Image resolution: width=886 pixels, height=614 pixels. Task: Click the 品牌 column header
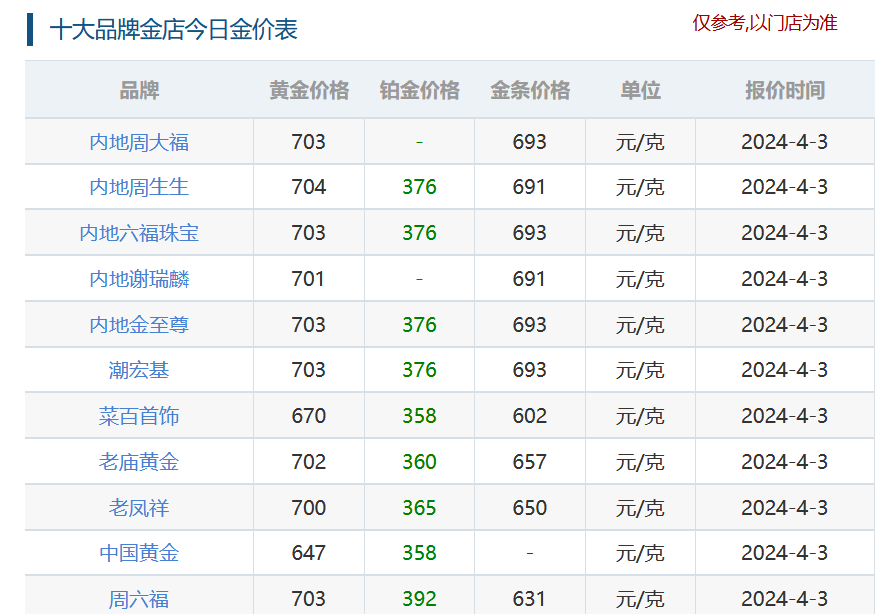tap(139, 90)
